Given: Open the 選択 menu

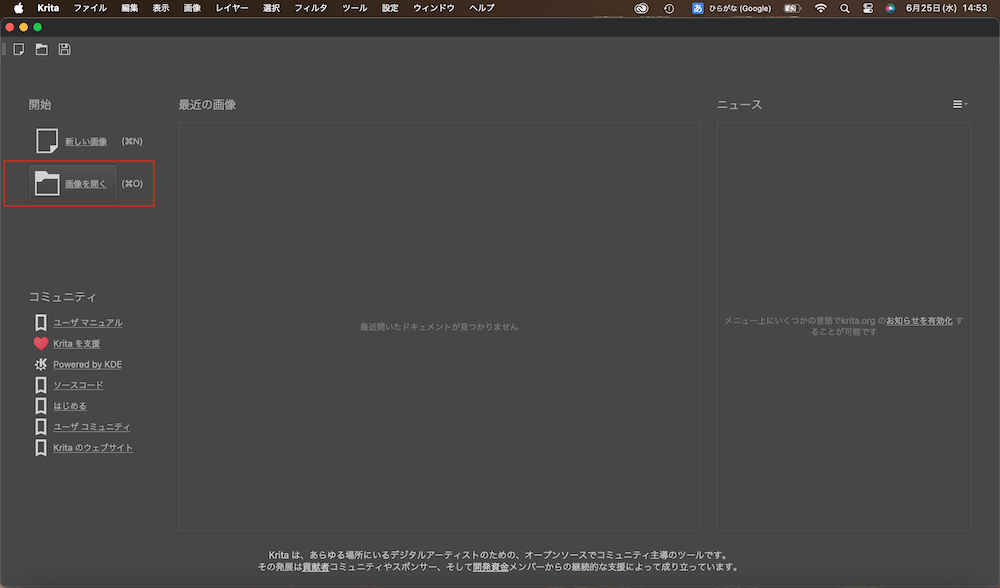Looking at the screenshot, I should tap(271, 8).
